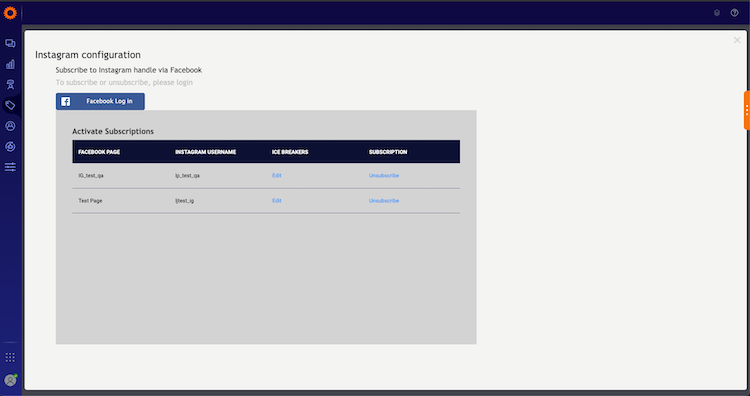
Task: Edit ice breakers for Test Page
Action: point(276,201)
